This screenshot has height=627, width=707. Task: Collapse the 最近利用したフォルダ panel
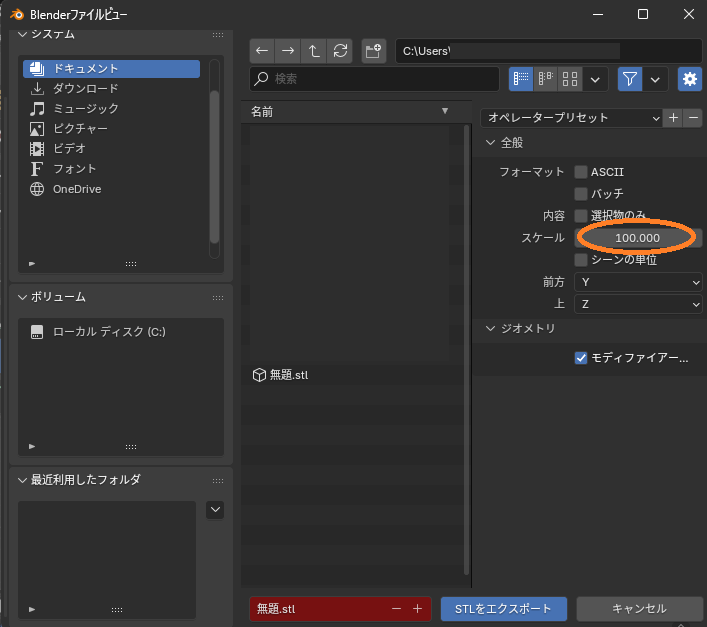(22, 481)
